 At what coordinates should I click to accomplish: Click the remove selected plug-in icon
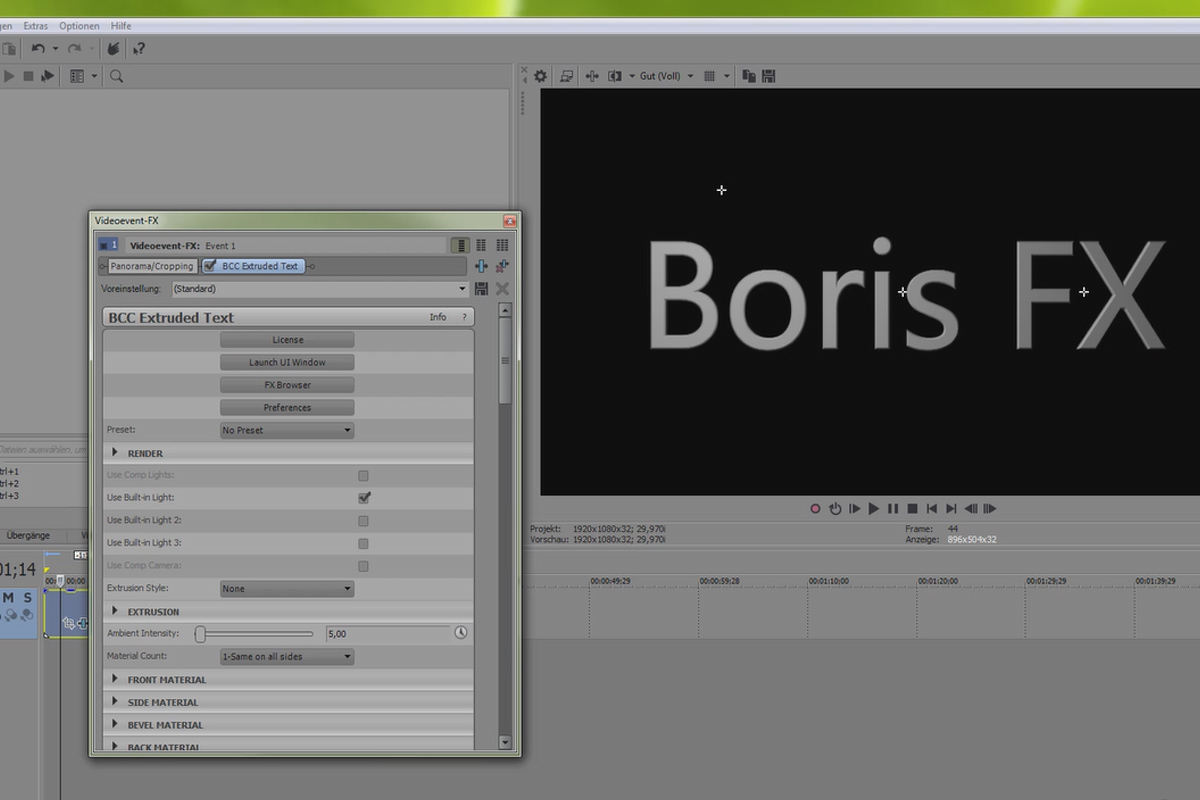click(502, 266)
